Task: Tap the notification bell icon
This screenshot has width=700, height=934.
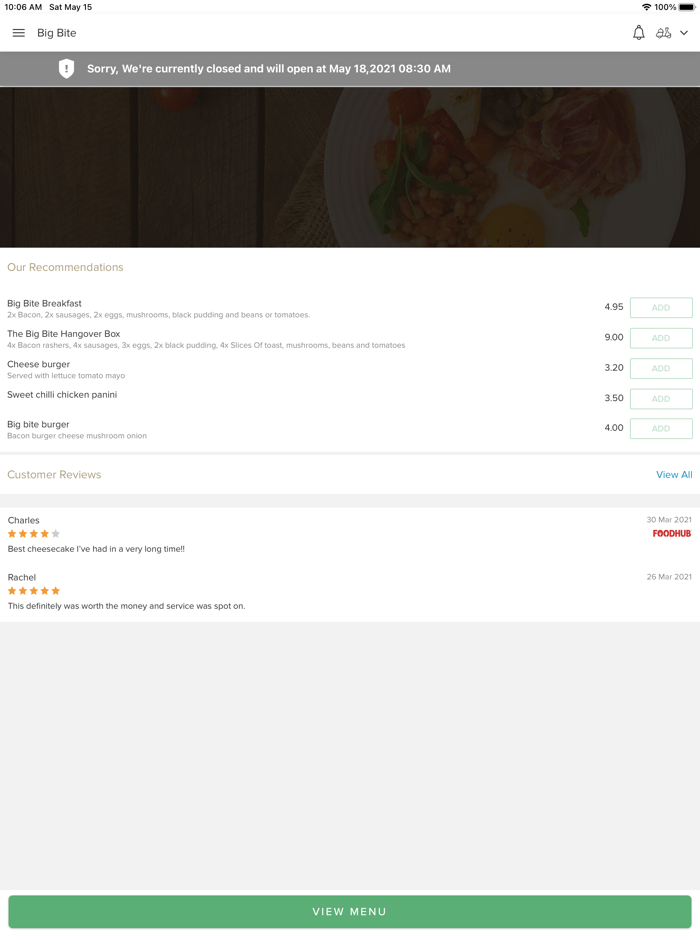Action: (x=639, y=33)
